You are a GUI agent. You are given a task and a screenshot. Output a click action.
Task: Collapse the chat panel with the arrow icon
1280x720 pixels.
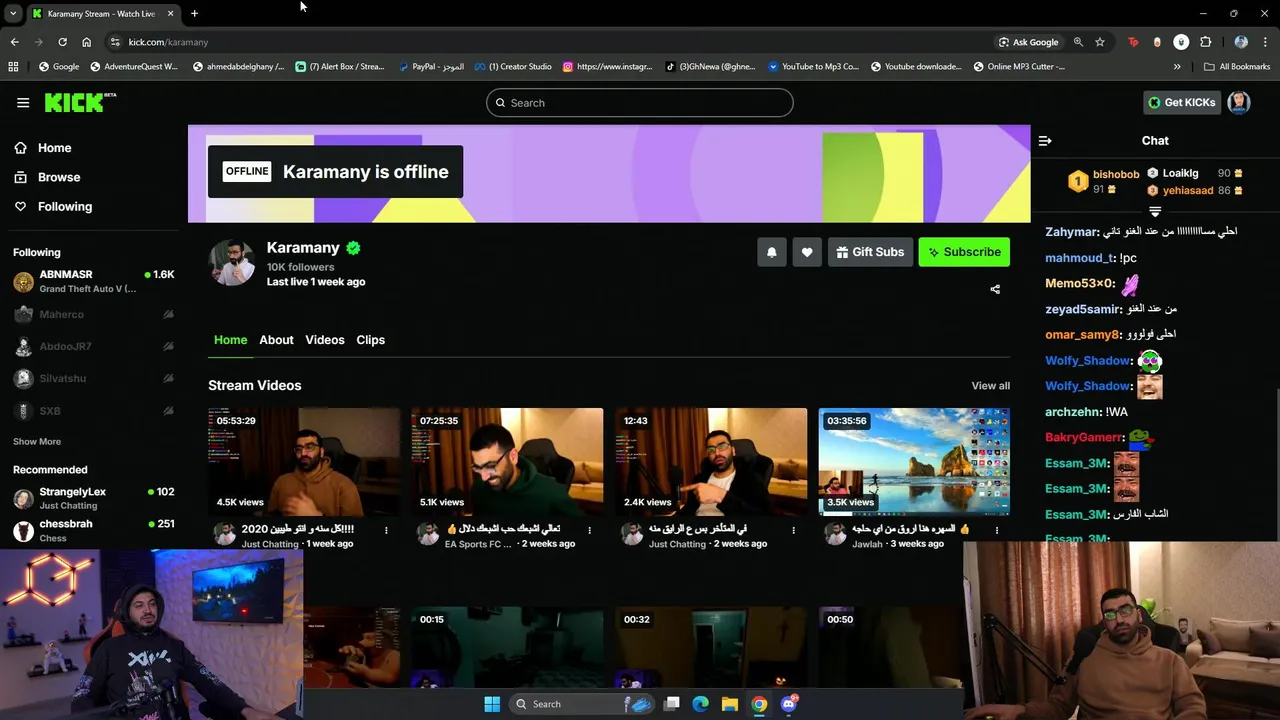pos(1045,141)
